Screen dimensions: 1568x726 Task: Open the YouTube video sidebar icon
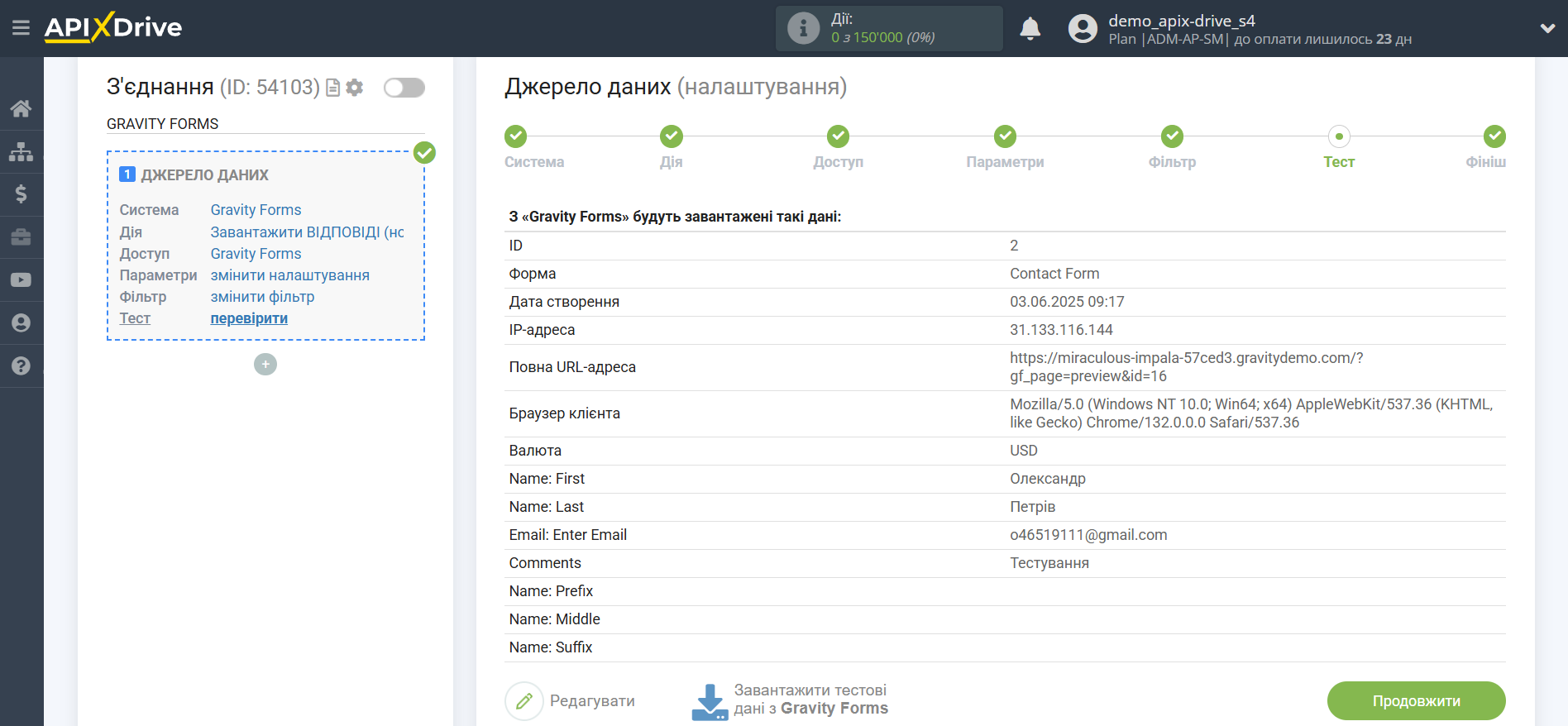coord(21,280)
